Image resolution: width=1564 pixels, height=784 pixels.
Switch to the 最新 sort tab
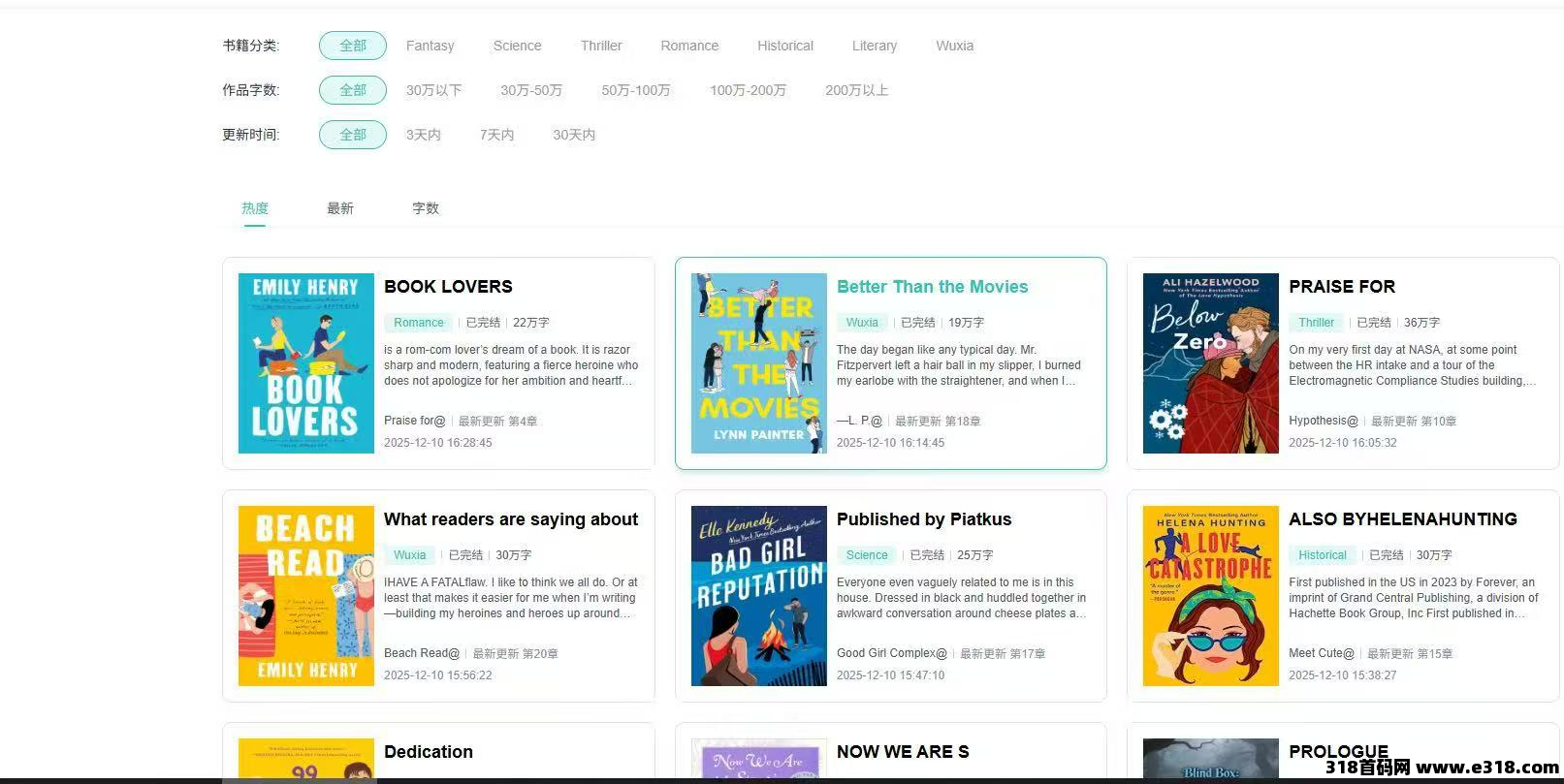[339, 208]
